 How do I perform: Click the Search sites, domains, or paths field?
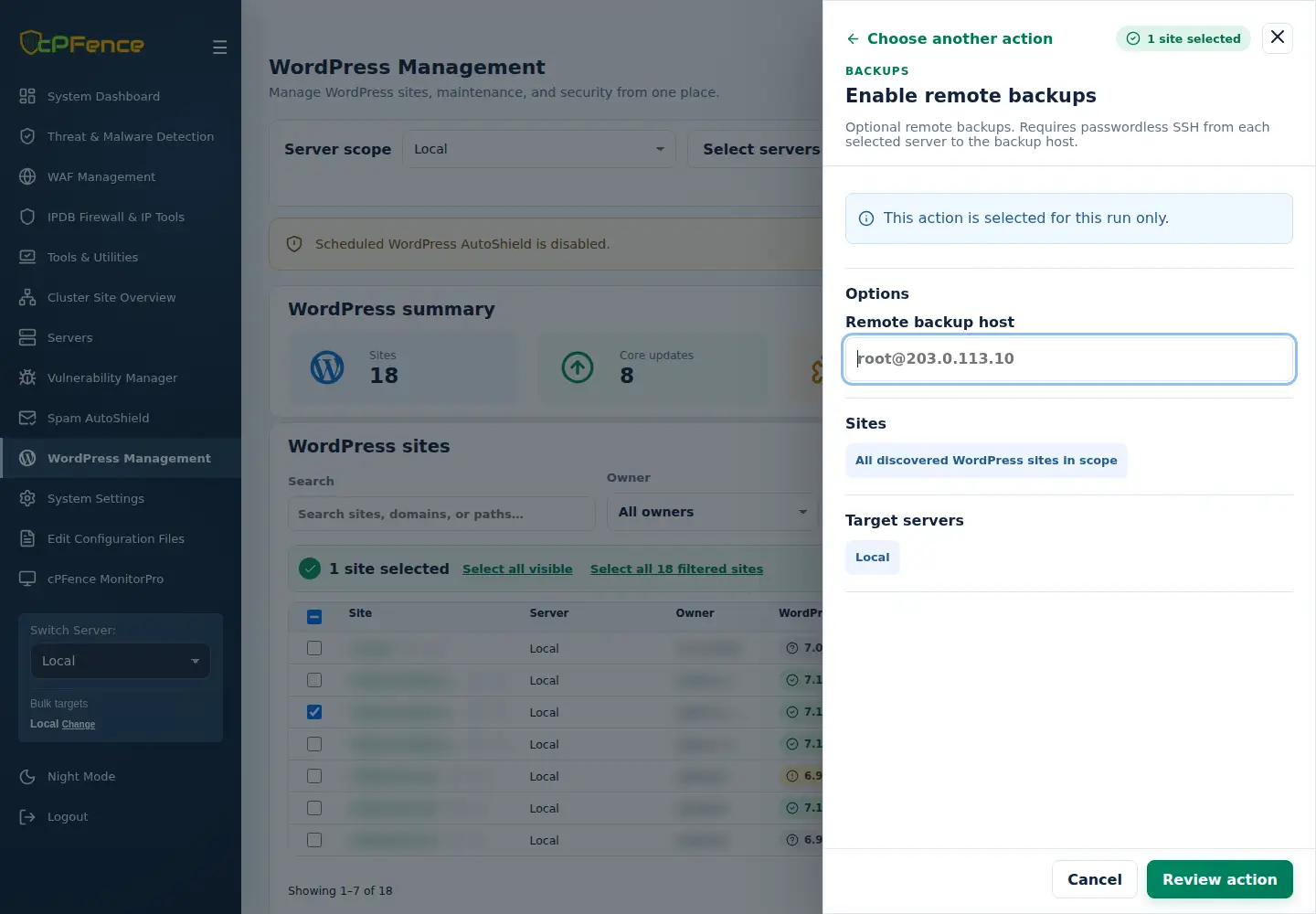click(441, 514)
